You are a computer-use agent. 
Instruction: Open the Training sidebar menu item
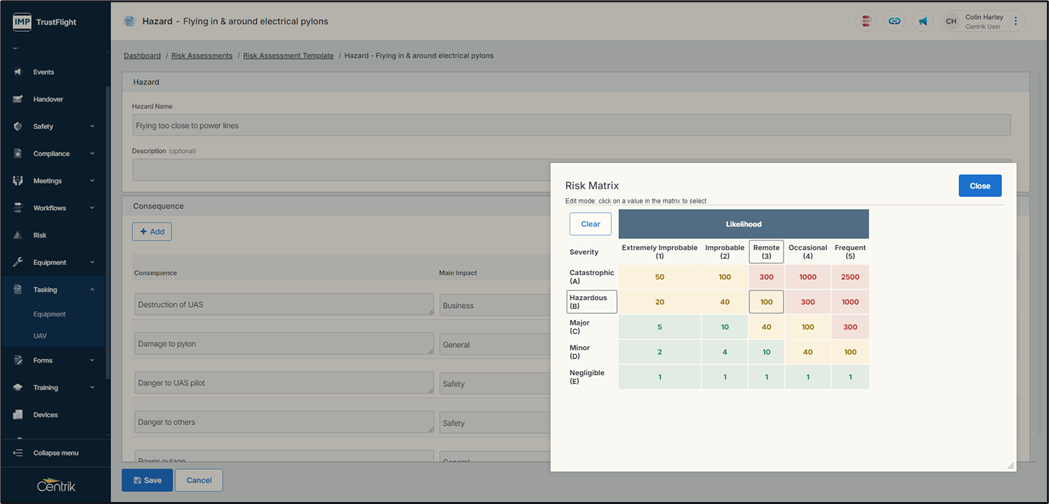(x=45, y=388)
